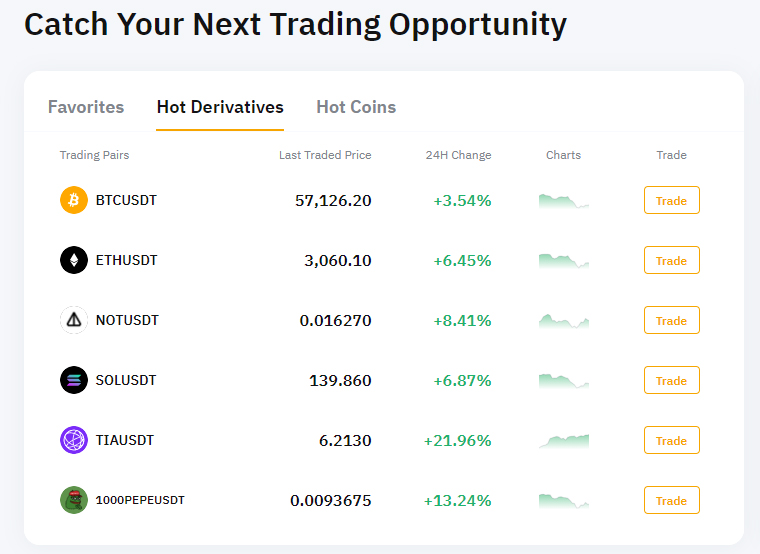Open the BTCUSDT mini price chart

click(x=563, y=200)
